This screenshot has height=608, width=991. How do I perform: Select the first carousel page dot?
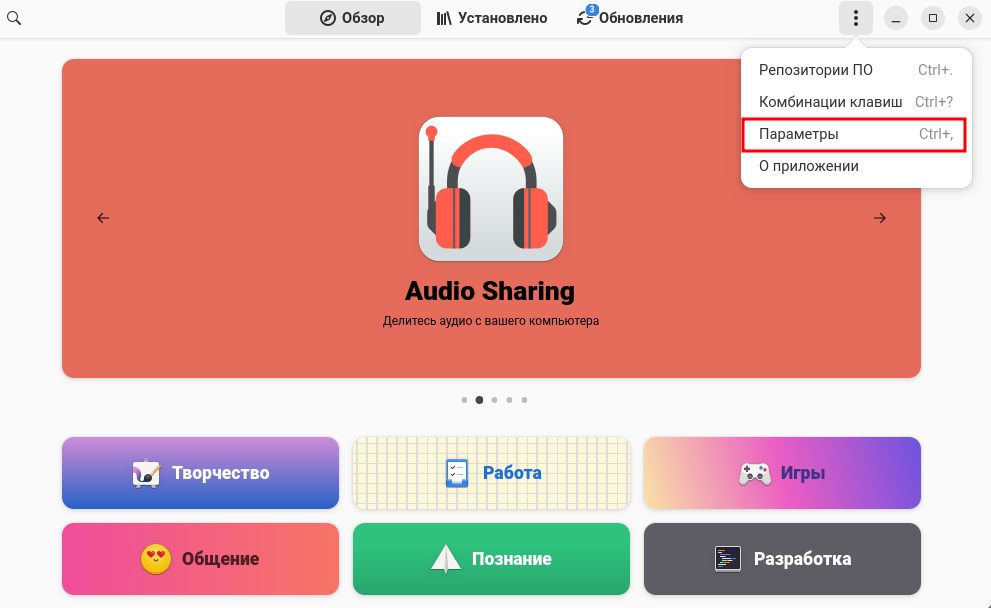point(464,400)
